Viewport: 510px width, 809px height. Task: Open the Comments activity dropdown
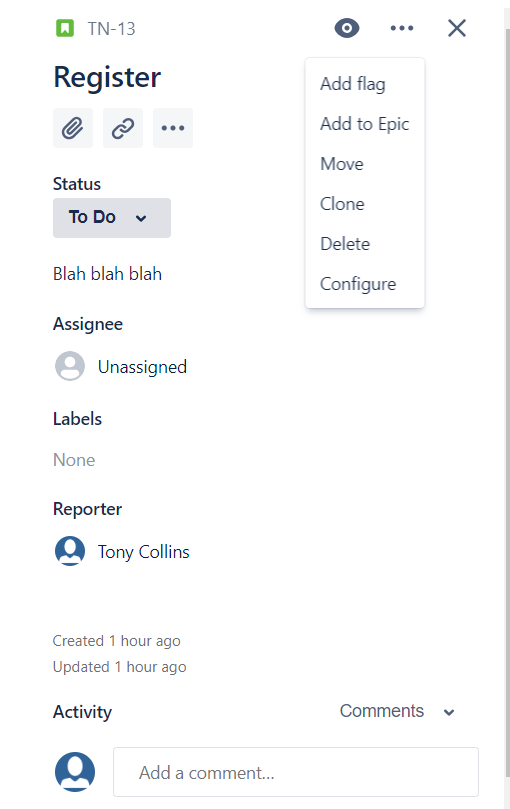click(x=397, y=711)
